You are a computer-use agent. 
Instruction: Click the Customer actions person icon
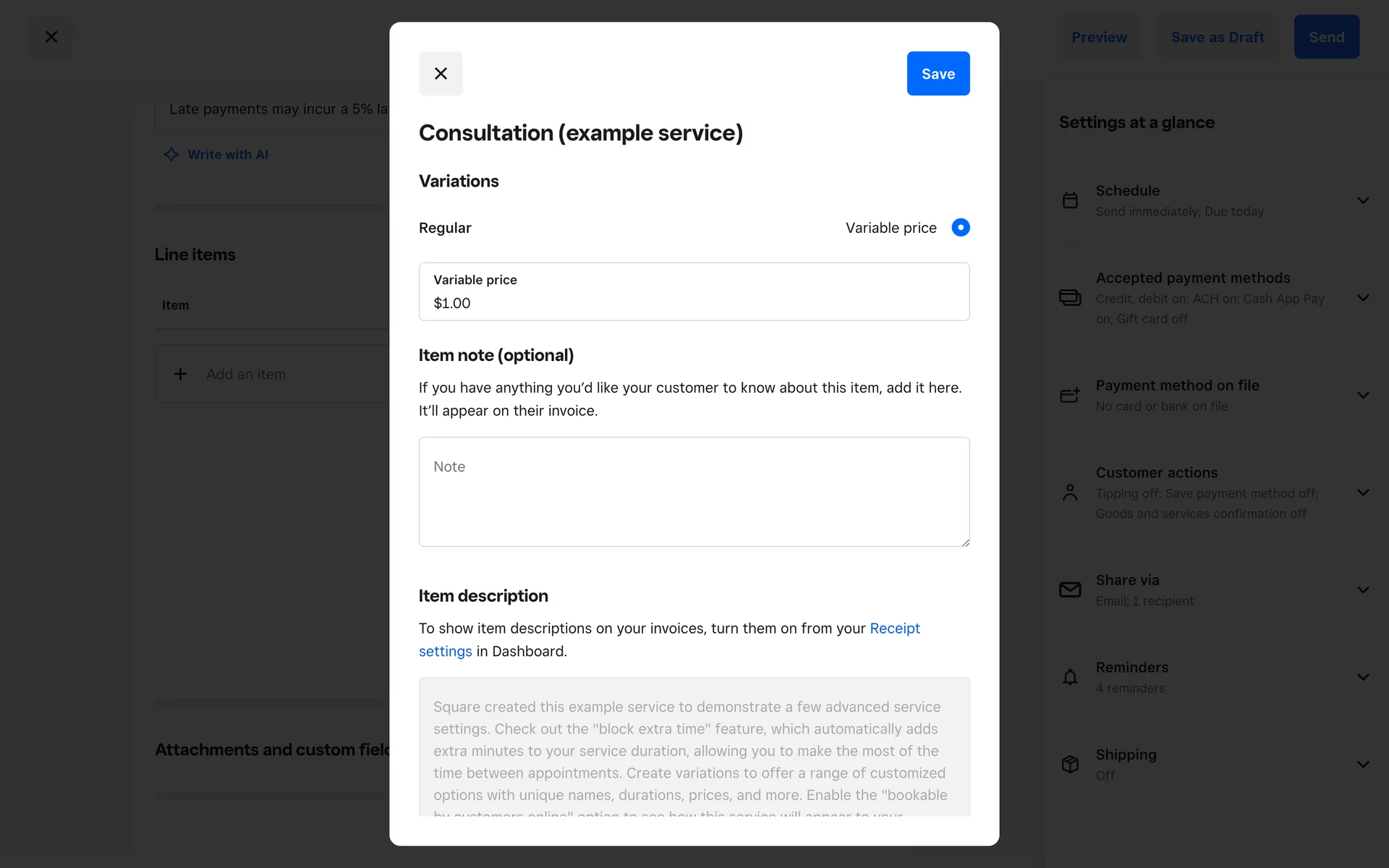(1070, 493)
